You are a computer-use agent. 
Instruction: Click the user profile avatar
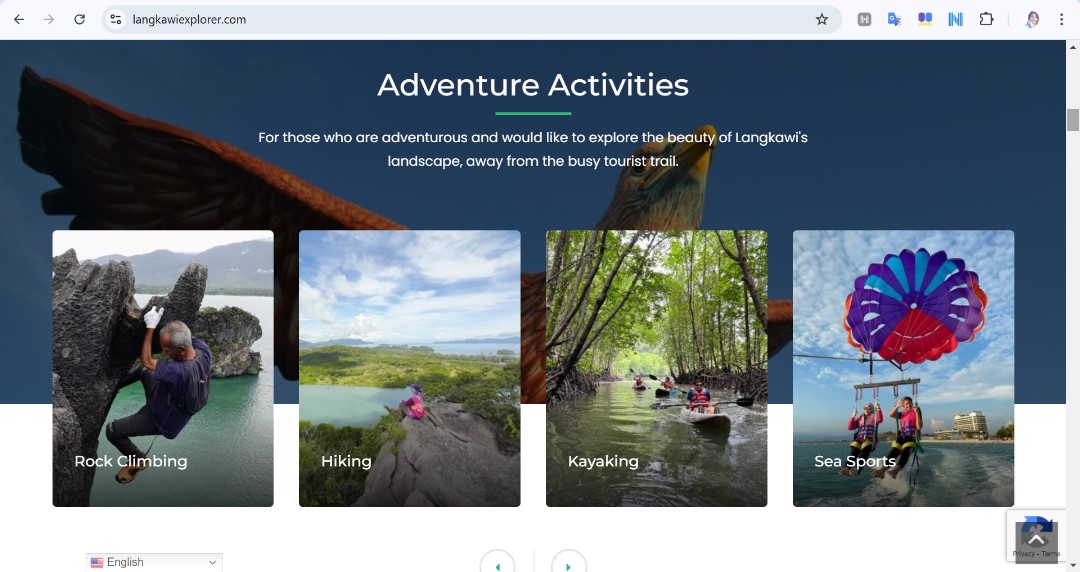1032,19
